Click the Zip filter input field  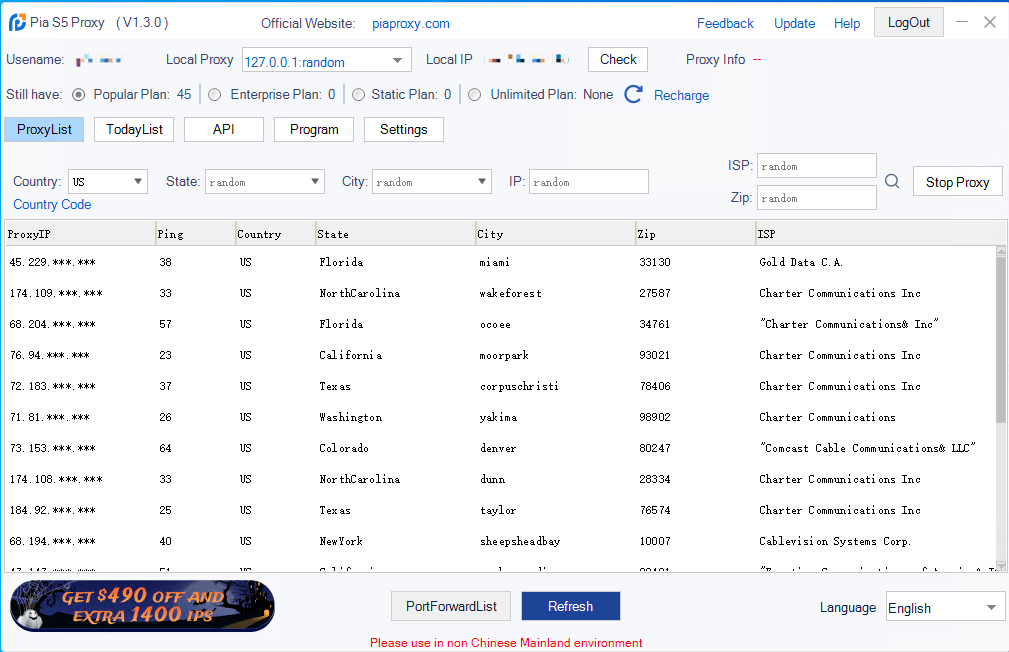[x=817, y=198]
